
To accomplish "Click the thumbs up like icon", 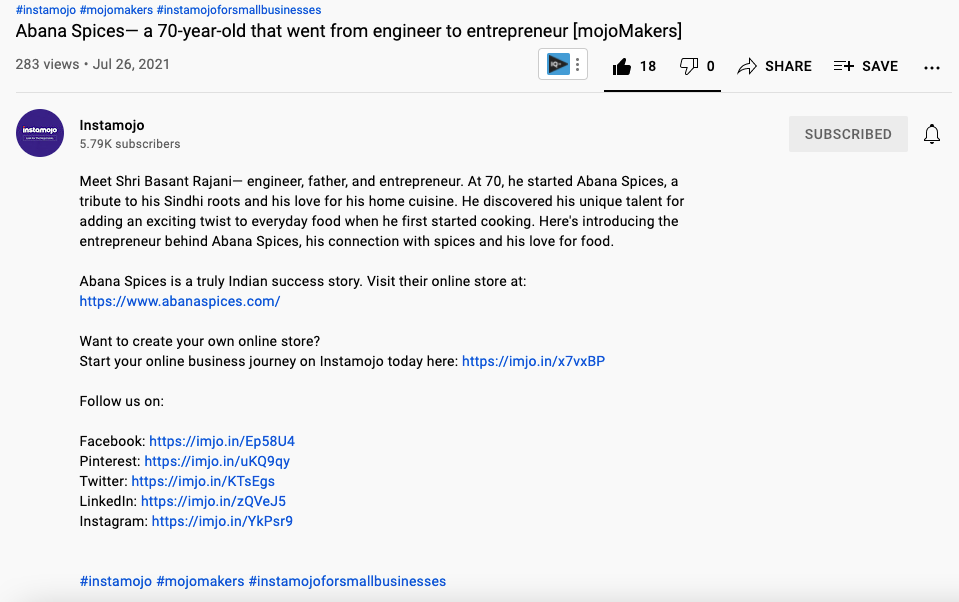I will (622, 66).
